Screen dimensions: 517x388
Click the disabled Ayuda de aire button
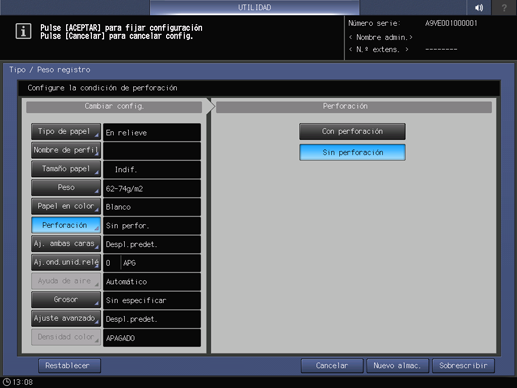[x=66, y=281]
